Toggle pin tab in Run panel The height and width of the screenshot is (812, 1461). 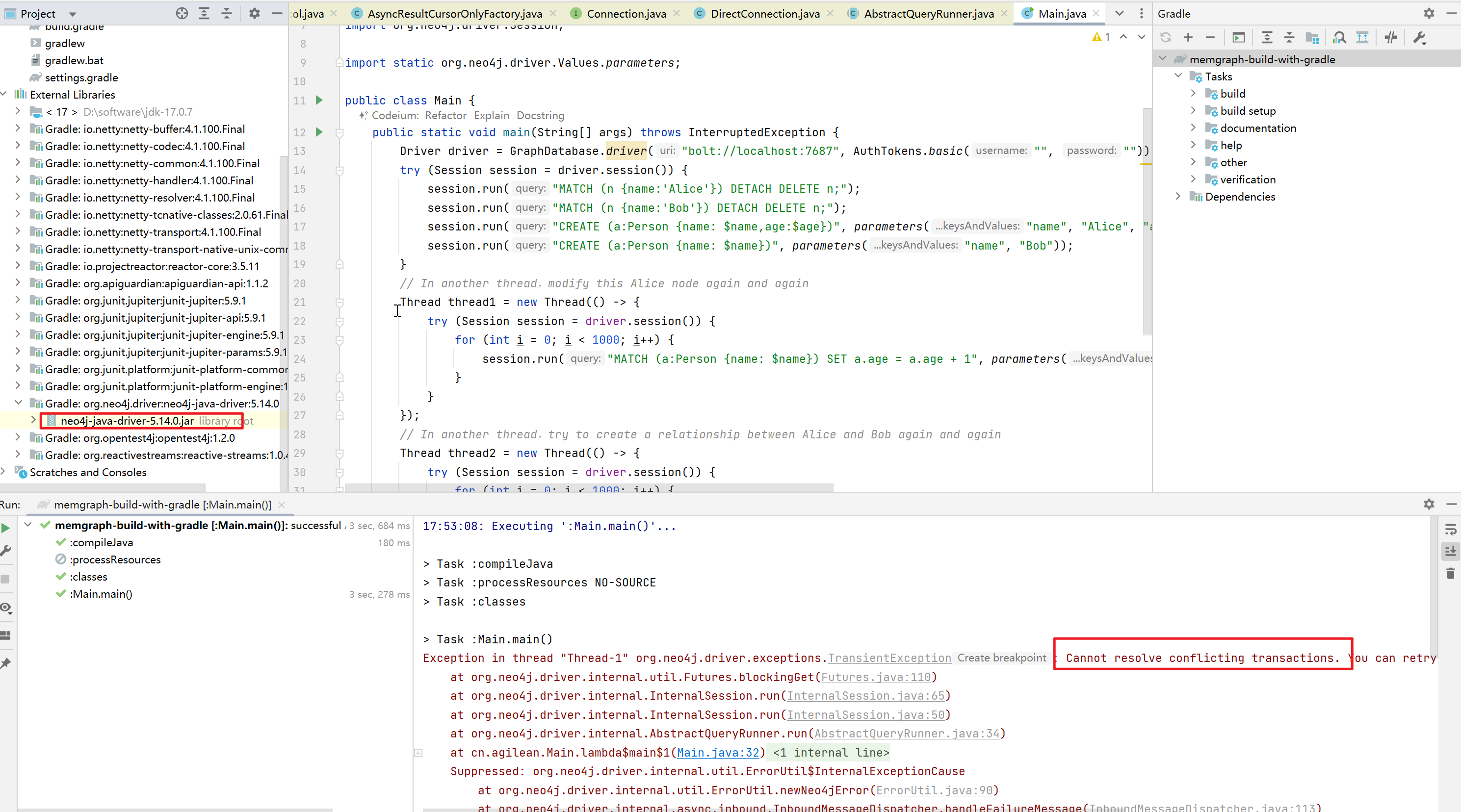[6, 663]
